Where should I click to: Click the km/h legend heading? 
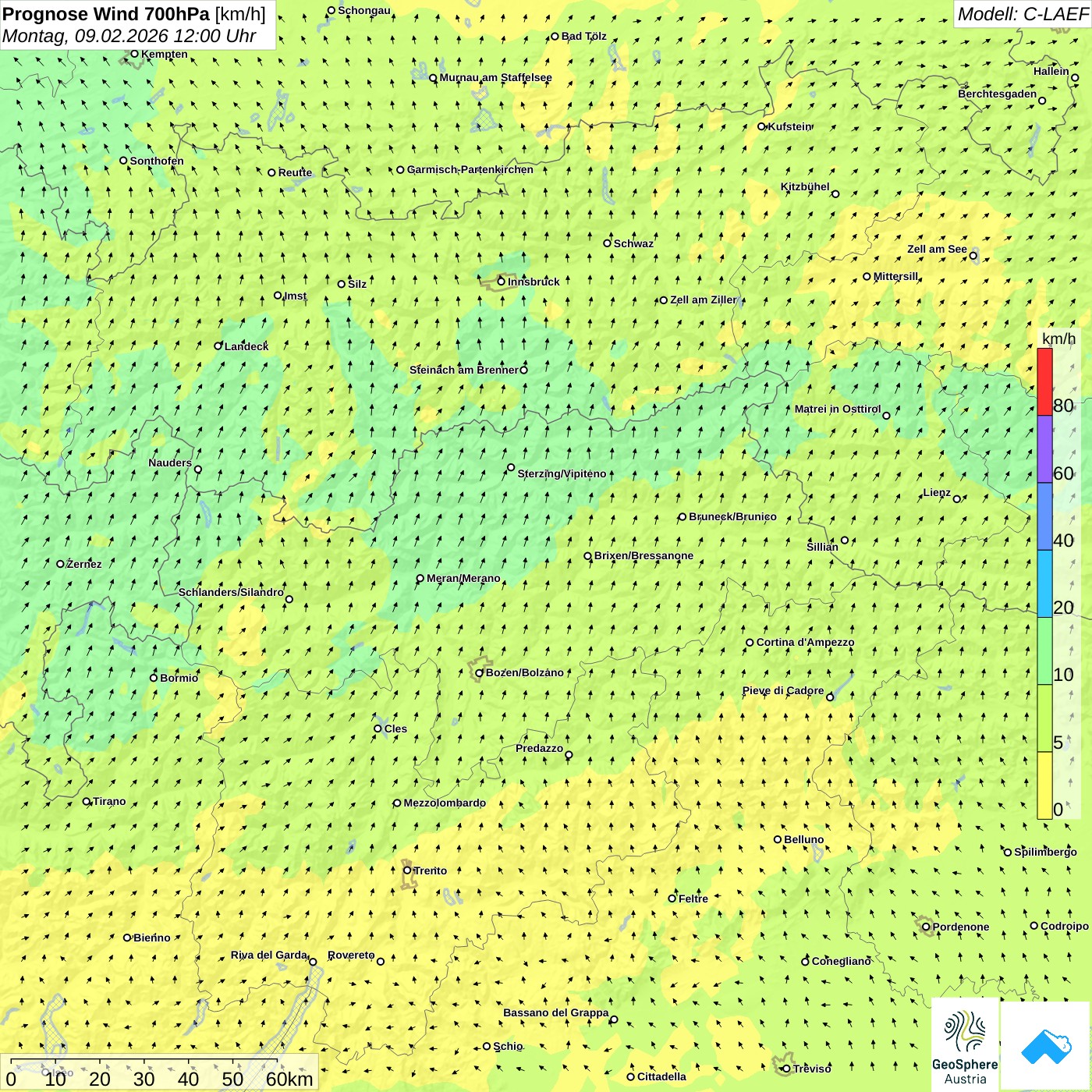[1058, 339]
